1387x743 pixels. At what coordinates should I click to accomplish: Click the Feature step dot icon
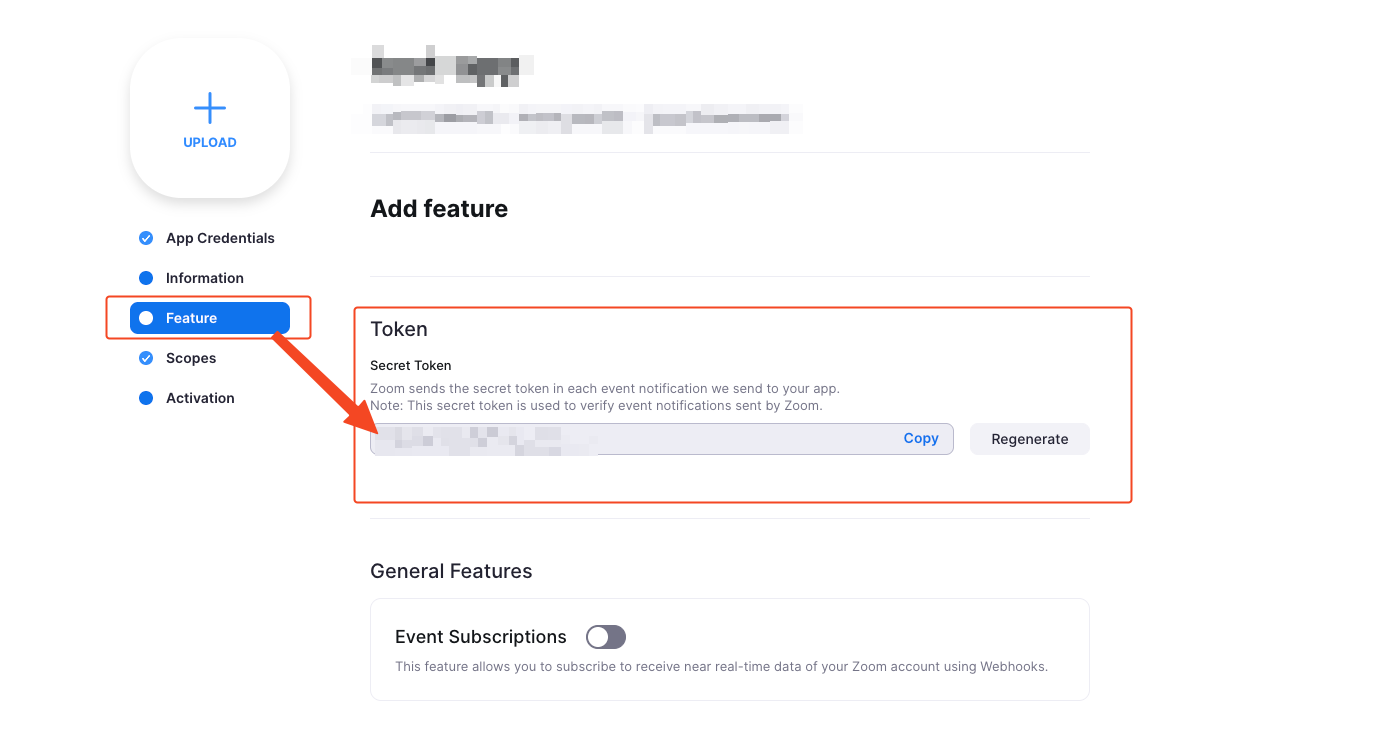pyautogui.click(x=146, y=318)
